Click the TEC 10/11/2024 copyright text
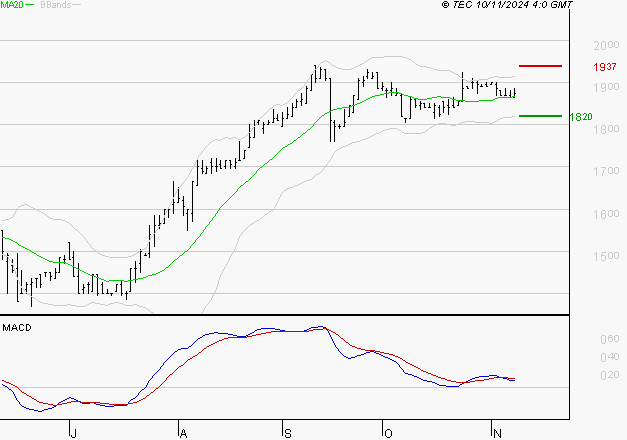Screen dimensions: 627x440 coord(507,4)
